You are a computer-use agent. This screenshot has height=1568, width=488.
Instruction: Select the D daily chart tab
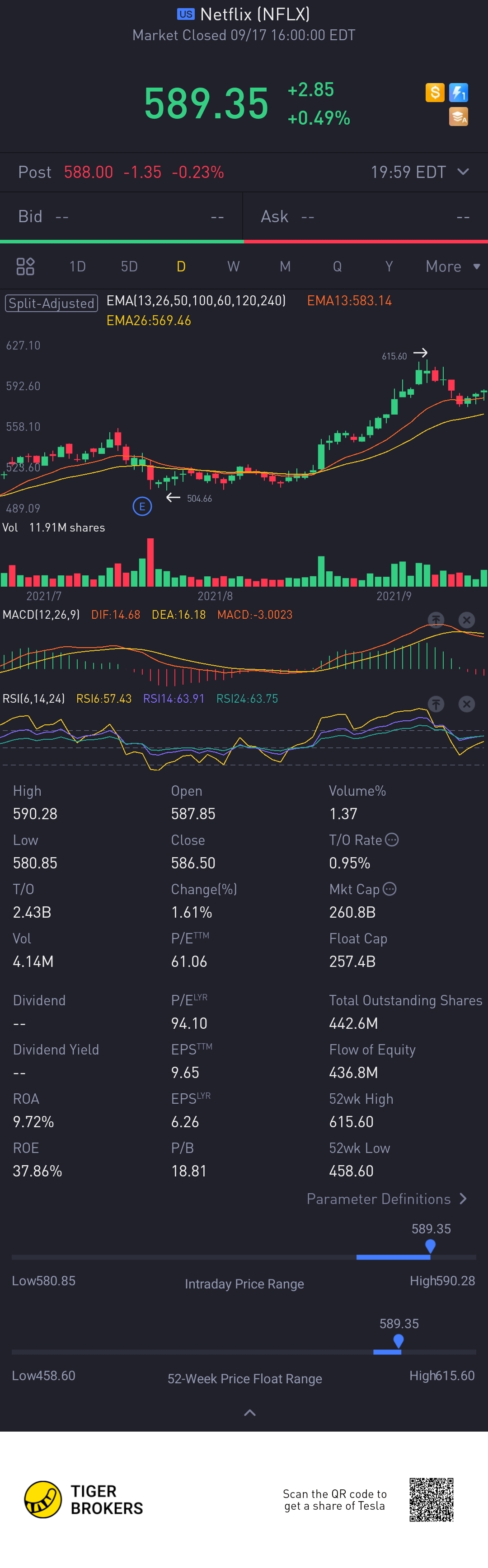click(x=181, y=266)
